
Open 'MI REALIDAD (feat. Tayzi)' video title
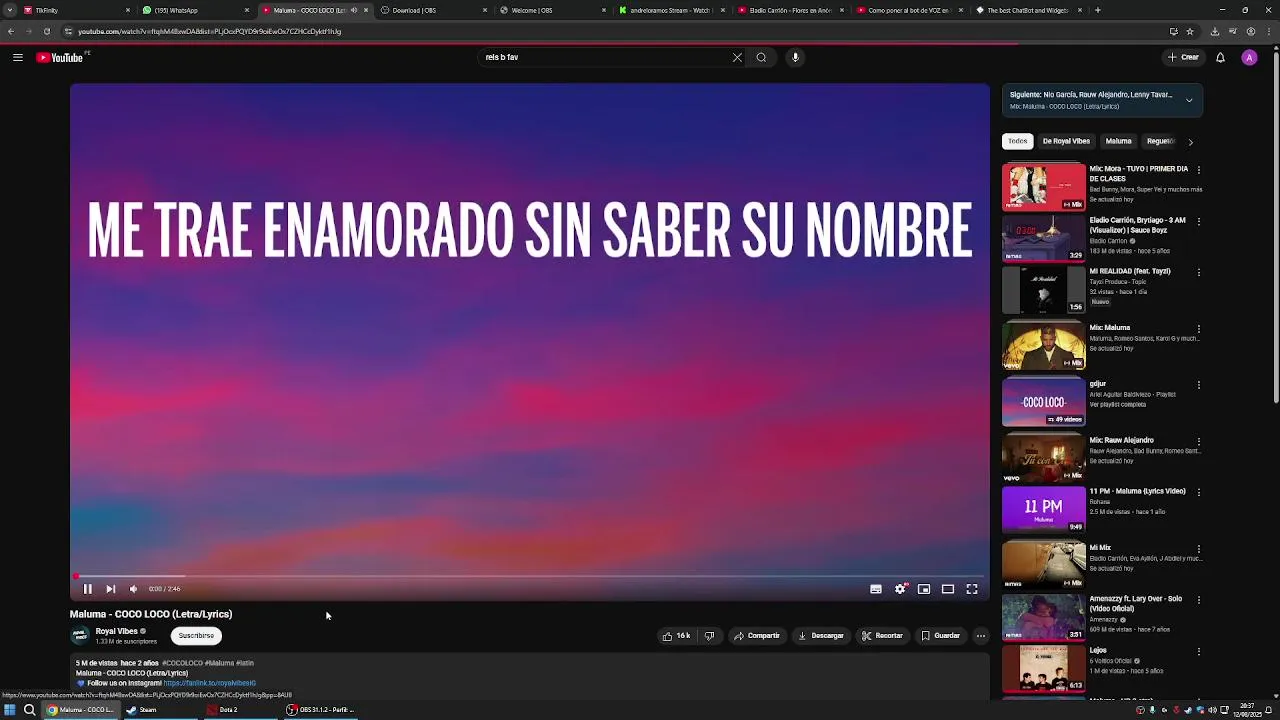tap(1130, 271)
